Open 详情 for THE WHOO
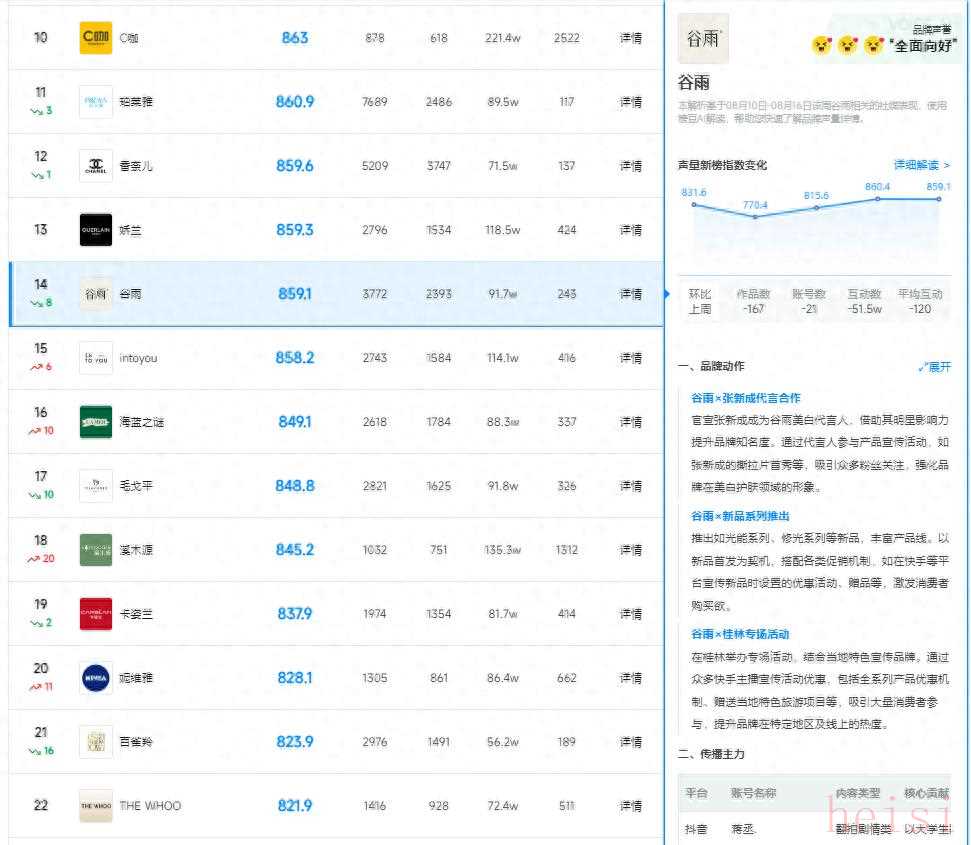This screenshot has height=845, width=971. pyautogui.click(x=630, y=806)
